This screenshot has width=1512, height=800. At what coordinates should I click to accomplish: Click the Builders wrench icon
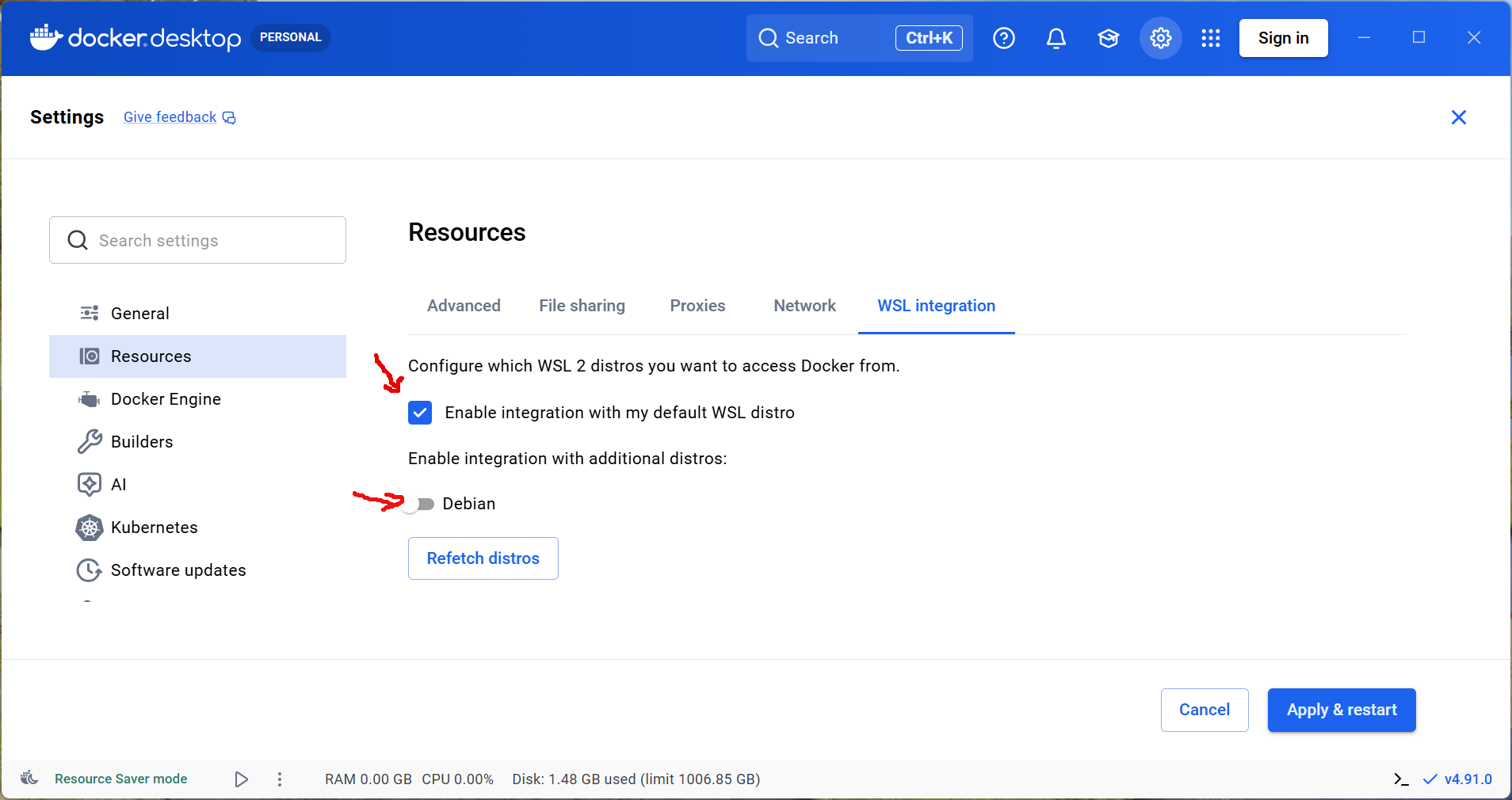(x=90, y=441)
